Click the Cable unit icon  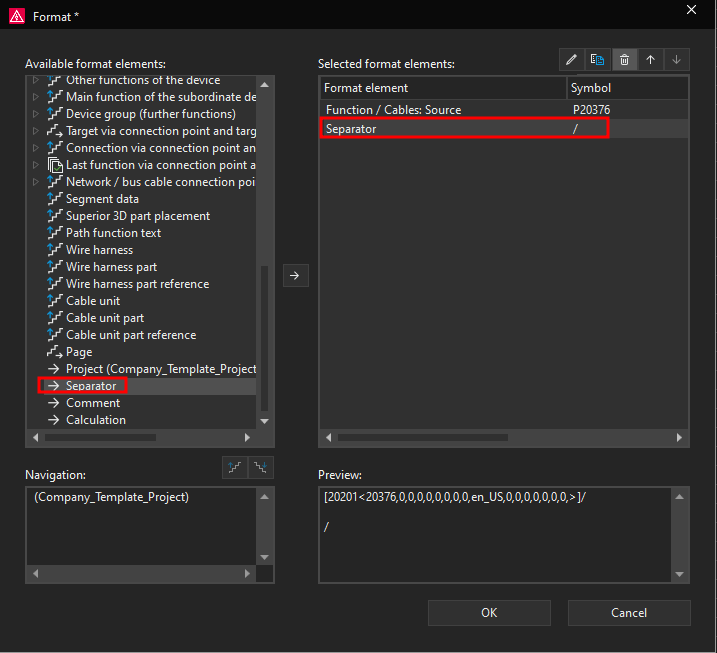click(x=55, y=300)
